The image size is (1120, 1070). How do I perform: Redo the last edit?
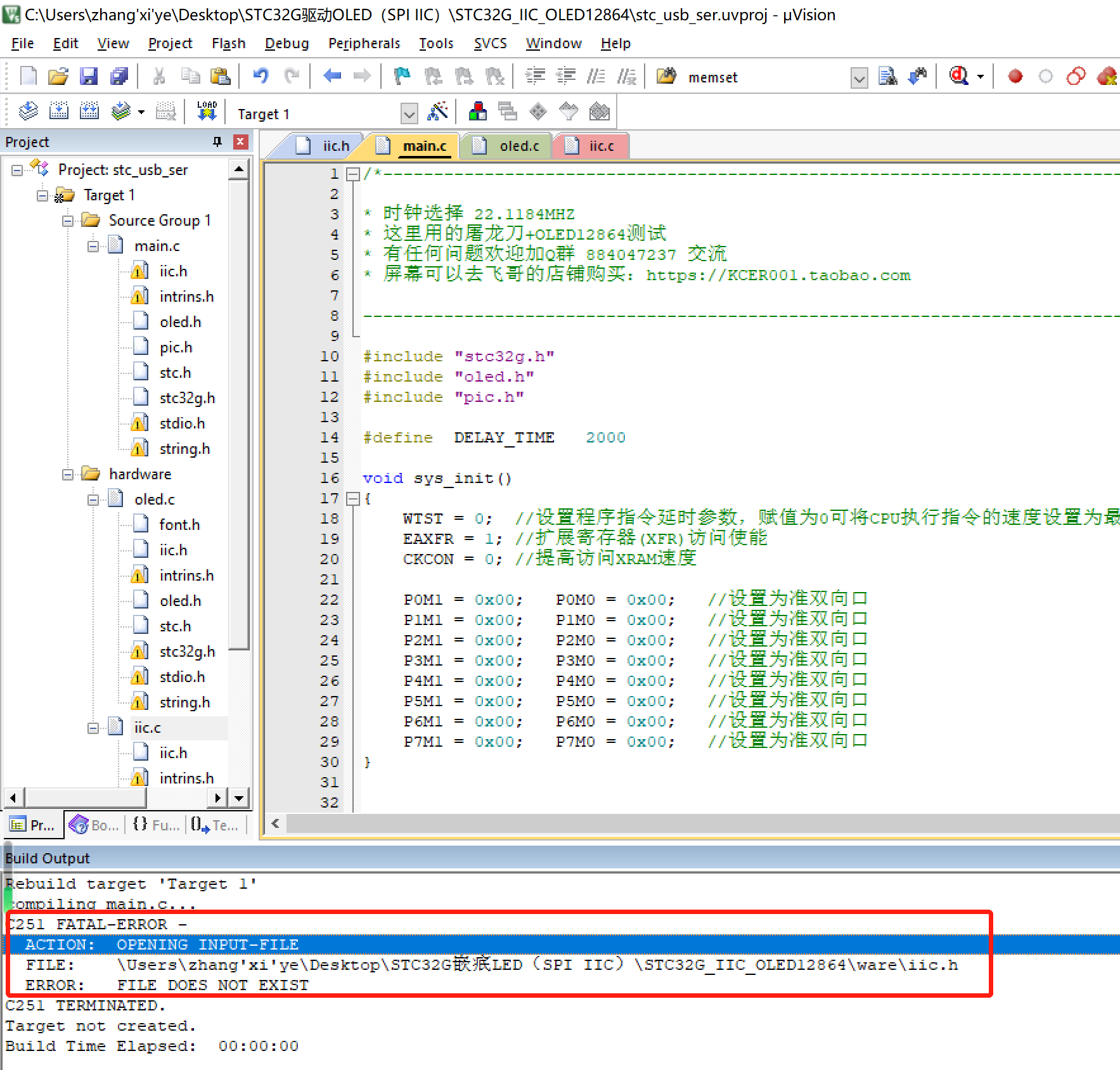(291, 77)
